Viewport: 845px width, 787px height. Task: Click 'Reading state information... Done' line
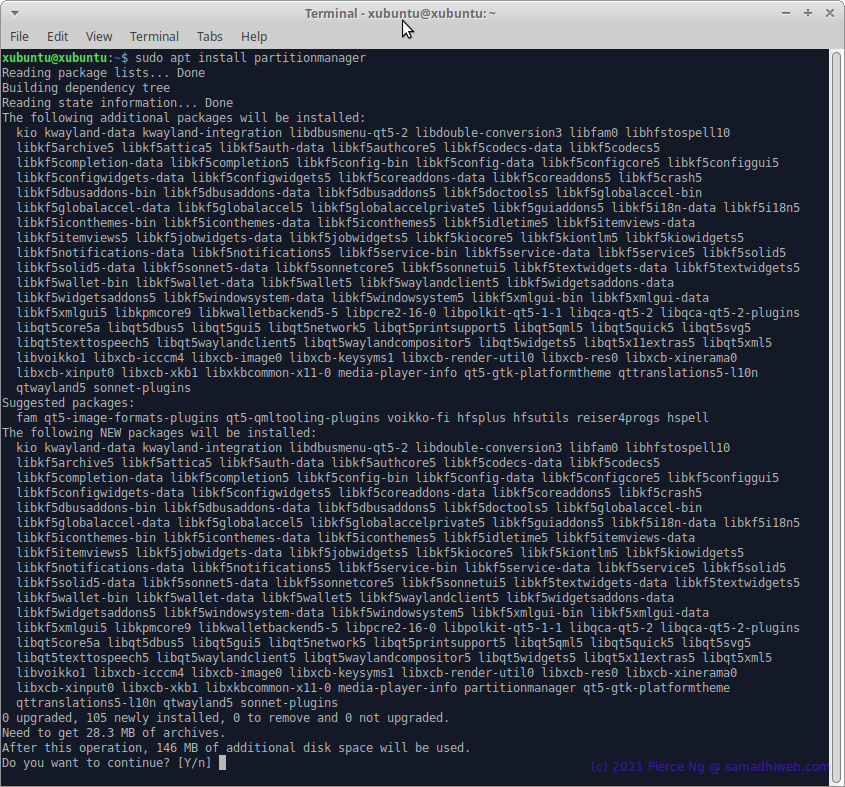click(117, 103)
